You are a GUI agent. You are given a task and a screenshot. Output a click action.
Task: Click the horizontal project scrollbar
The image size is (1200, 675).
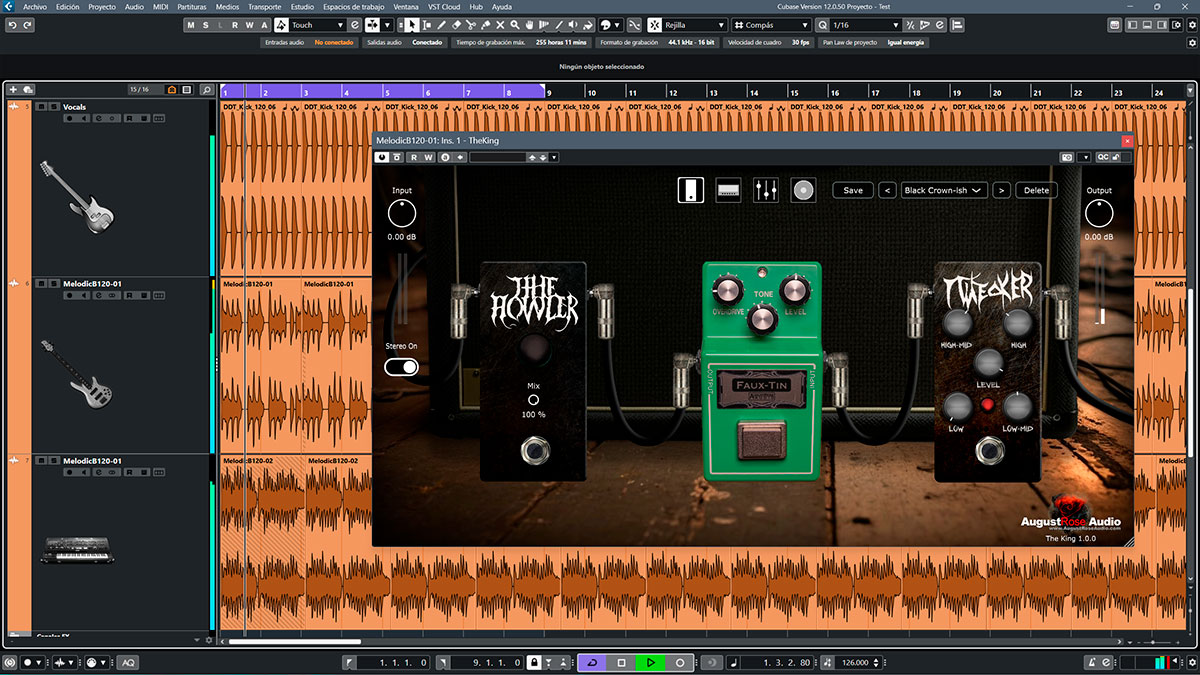[295, 642]
